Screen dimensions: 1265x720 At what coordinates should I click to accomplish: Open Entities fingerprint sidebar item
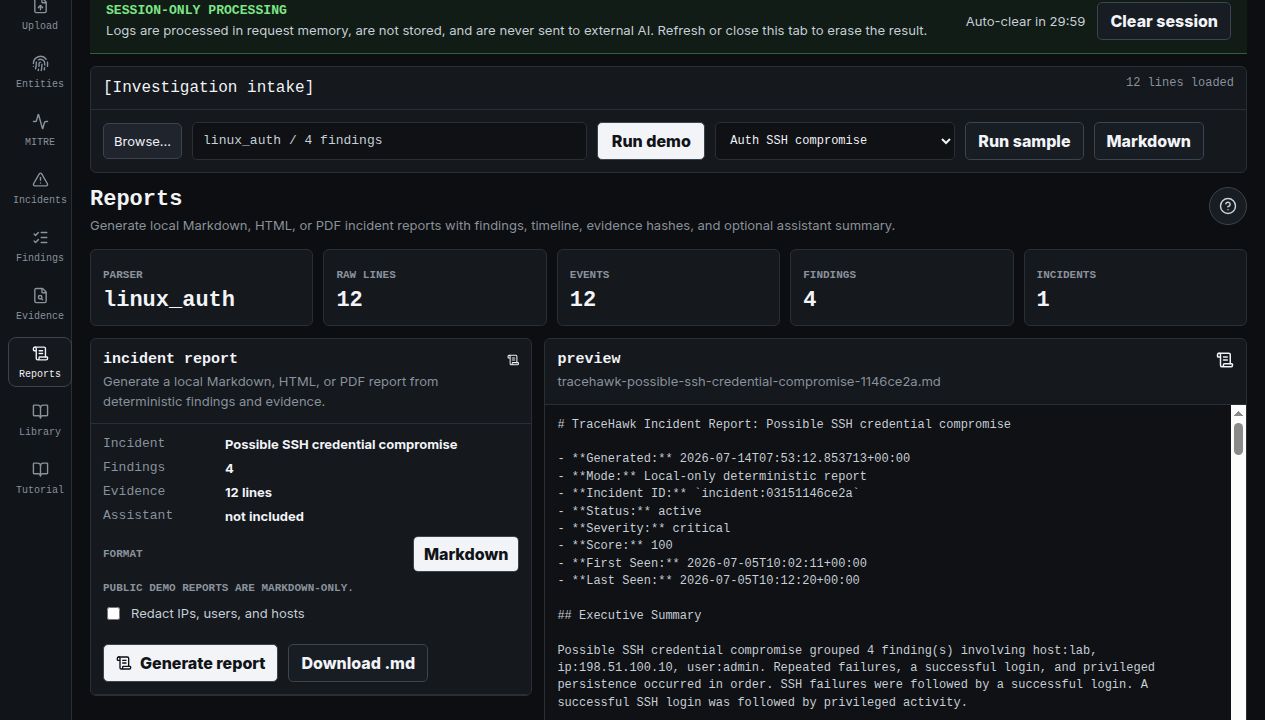click(x=39, y=72)
